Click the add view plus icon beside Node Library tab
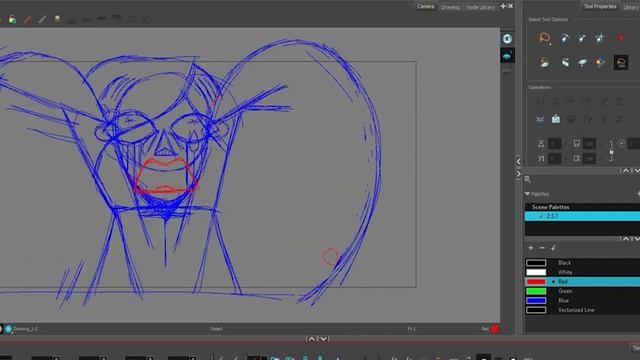The height and width of the screenshot is (360, 640). (x=503, y=6)
